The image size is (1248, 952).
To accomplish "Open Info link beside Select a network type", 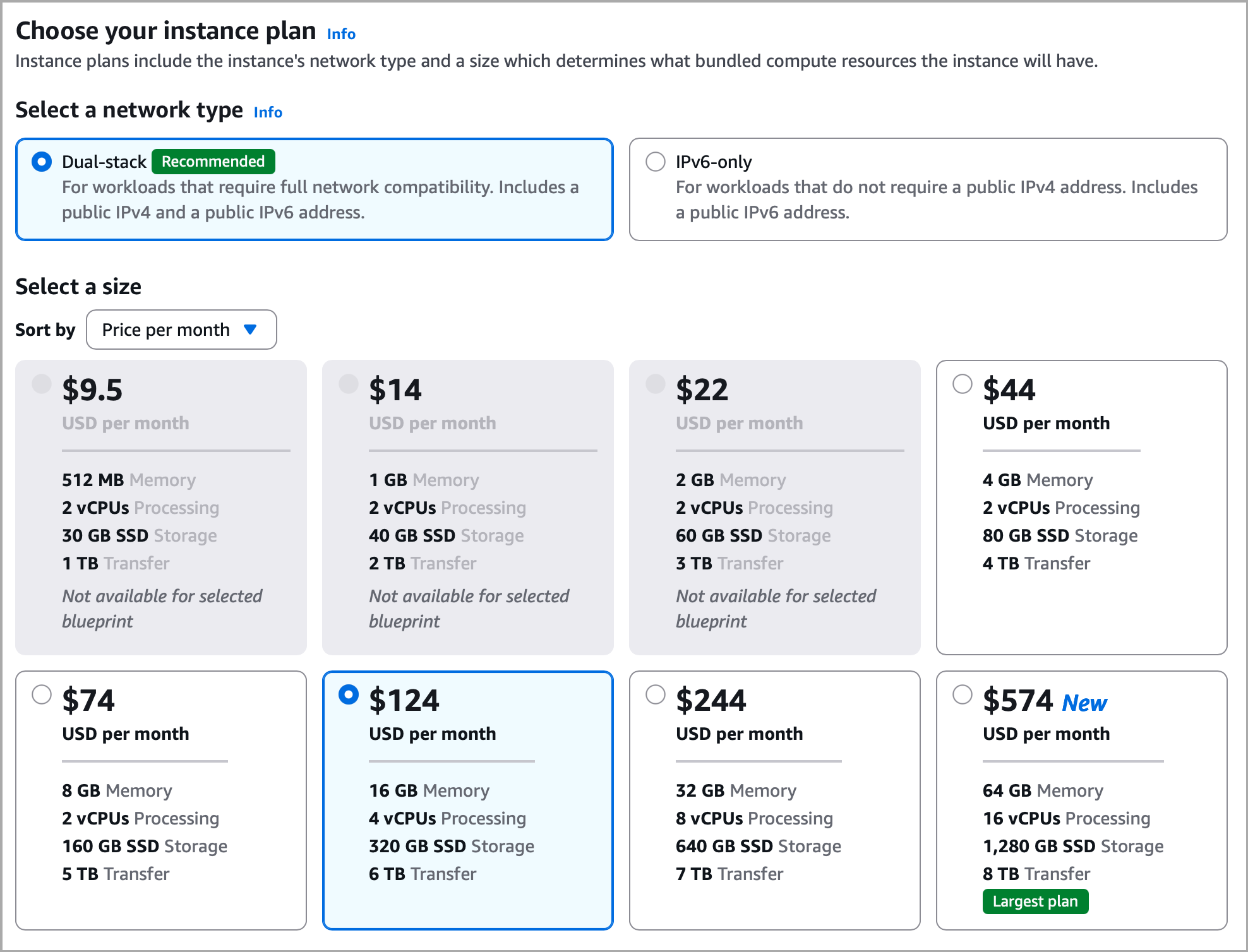I will coord(268,112).
